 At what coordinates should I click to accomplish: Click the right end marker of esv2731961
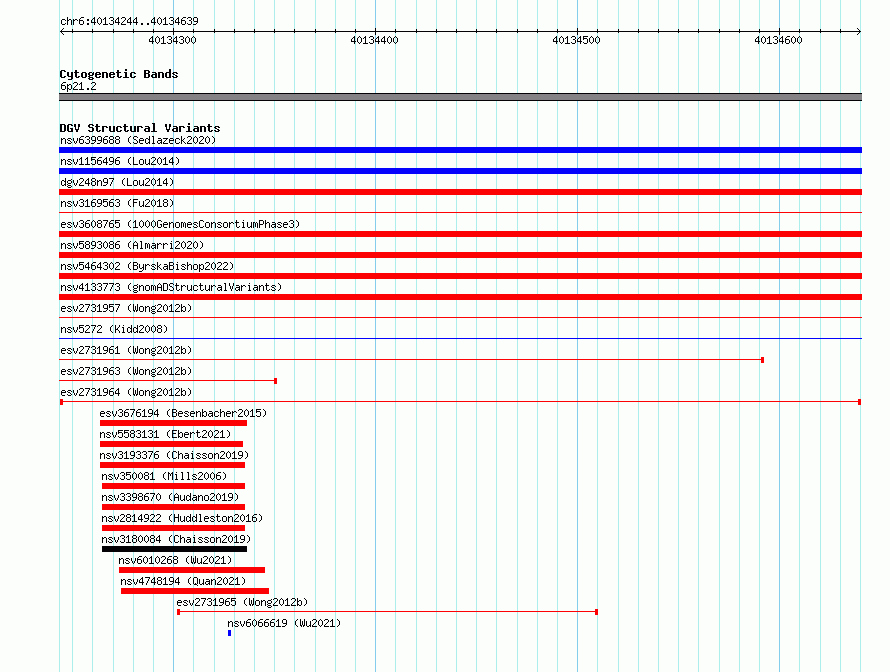[x=762, y=360]
